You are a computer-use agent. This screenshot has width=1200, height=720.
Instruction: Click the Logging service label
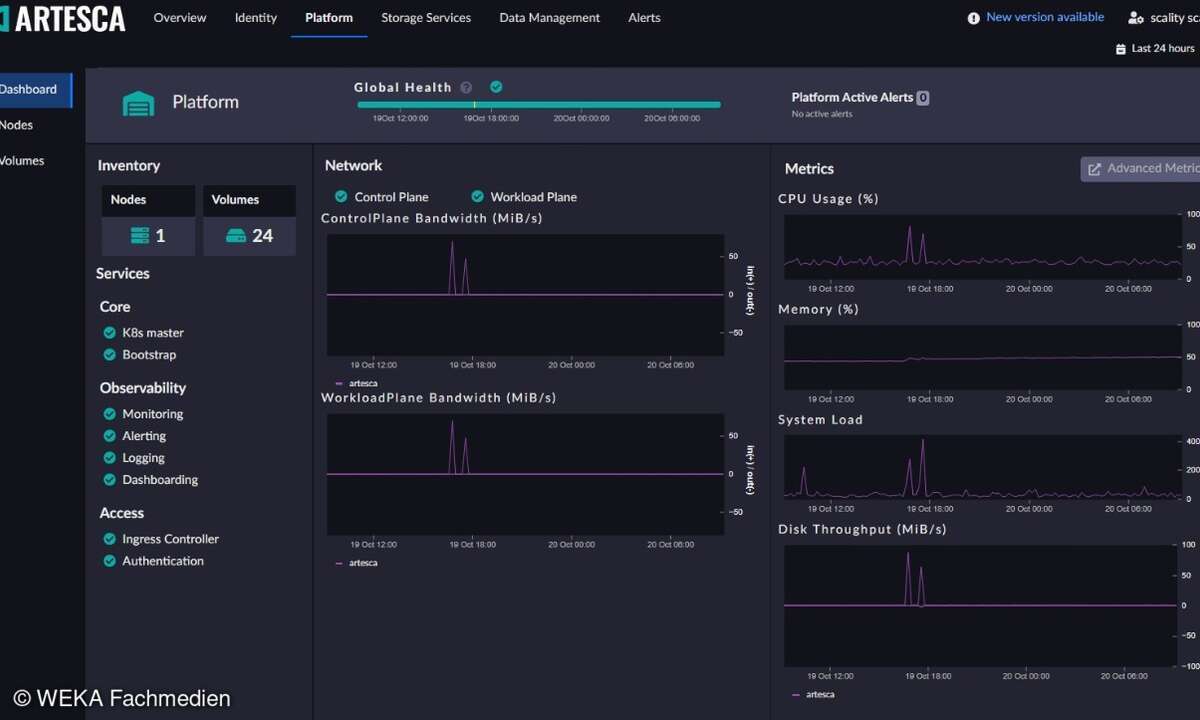(143, 458)
